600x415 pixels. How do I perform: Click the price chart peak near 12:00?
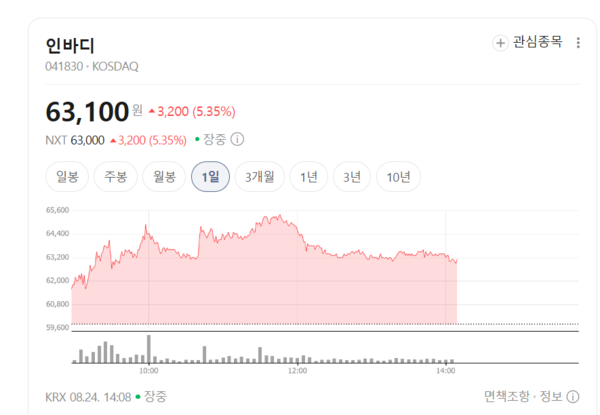pyautogui.click(x=280, y=216)
